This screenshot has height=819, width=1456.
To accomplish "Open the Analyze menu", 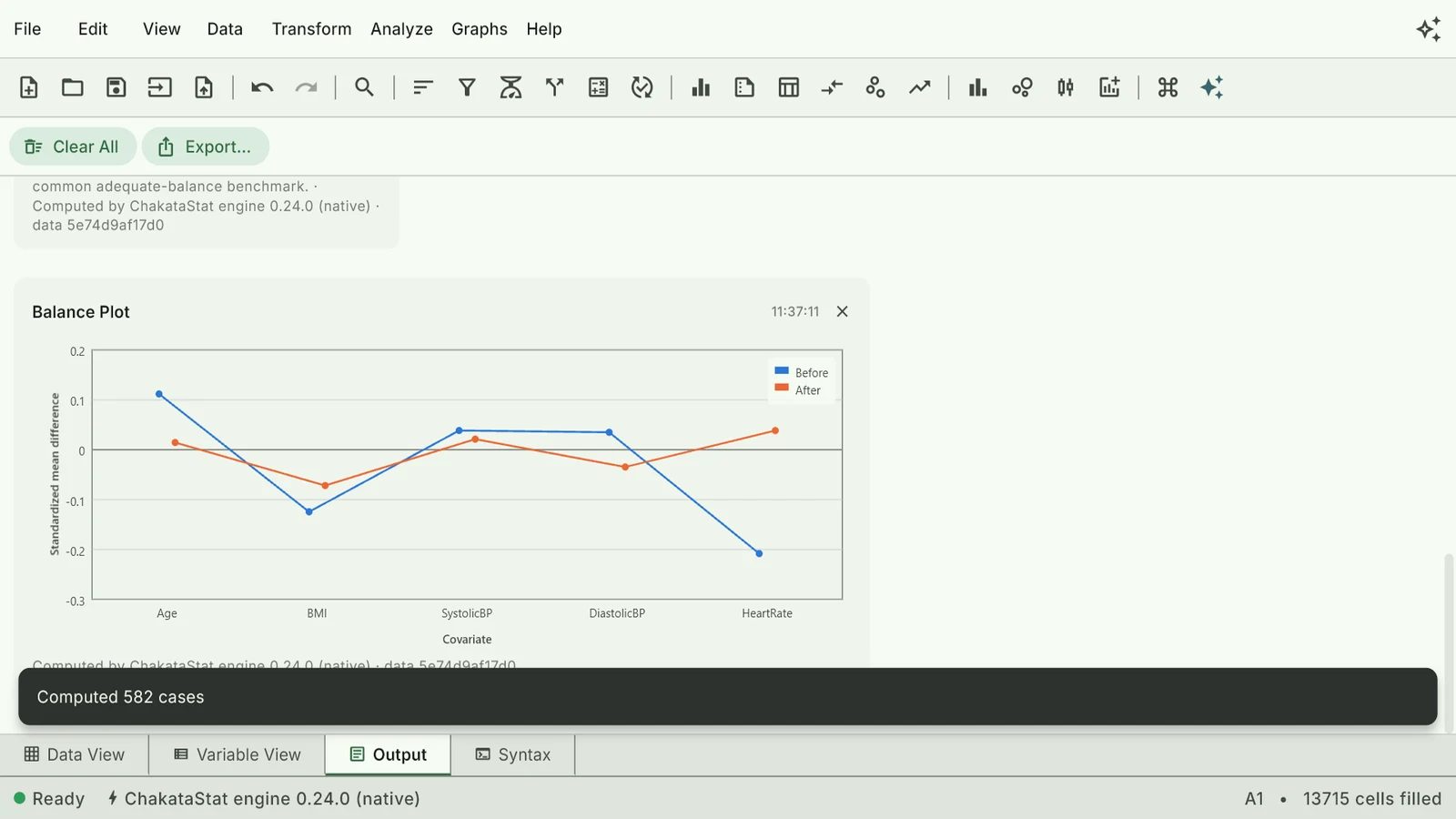I will click(401, 29).
